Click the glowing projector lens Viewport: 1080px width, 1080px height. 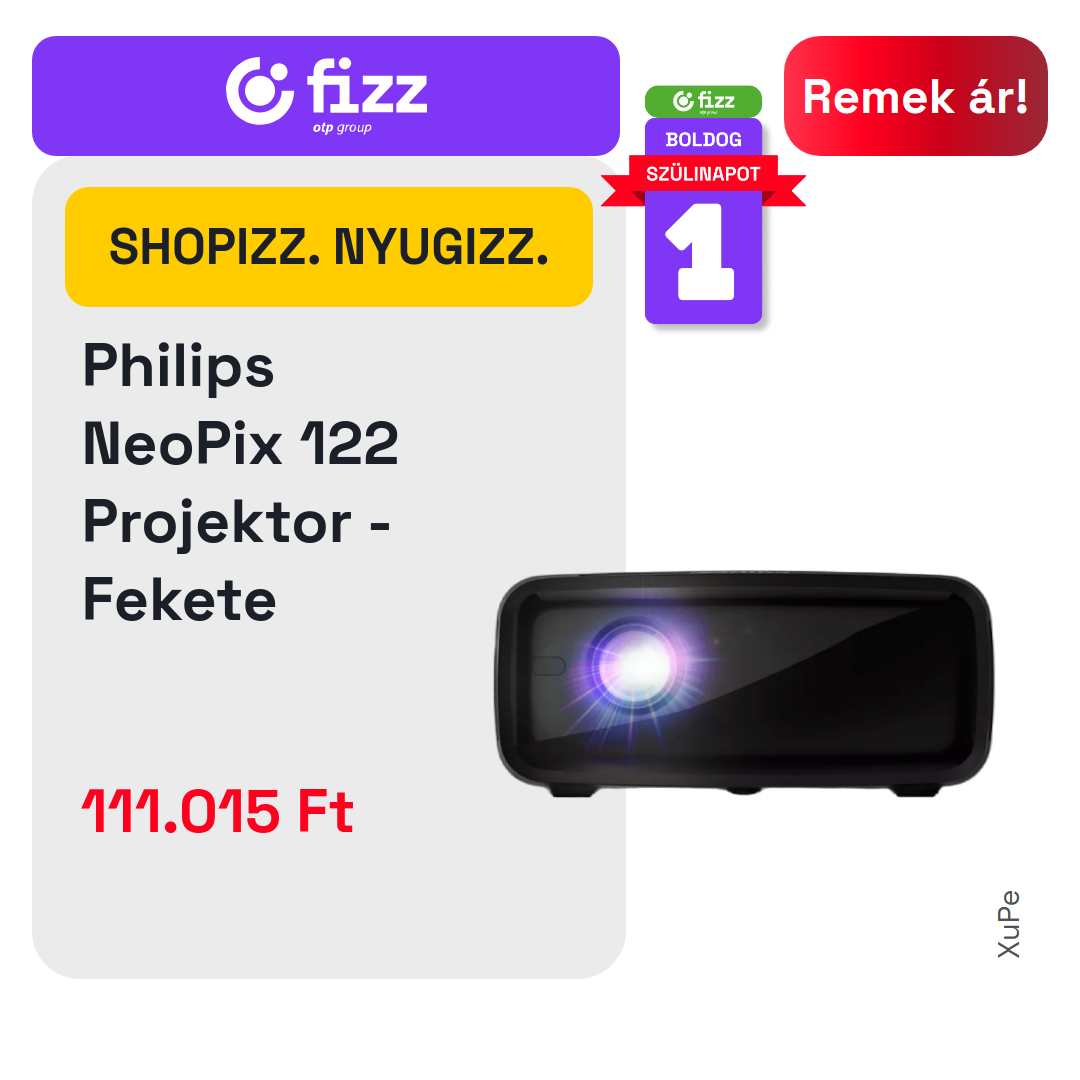634,665
